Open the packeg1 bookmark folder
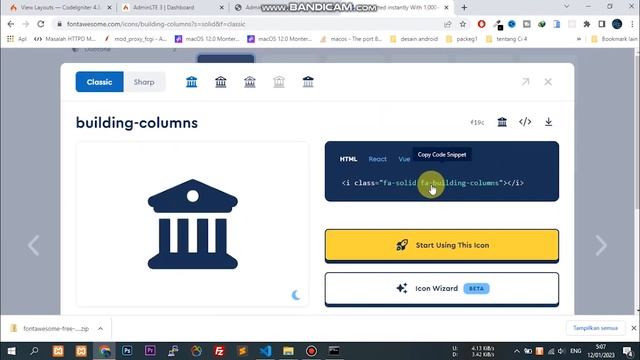This screenshot has height=360, width=640. (x=462, y=39)
